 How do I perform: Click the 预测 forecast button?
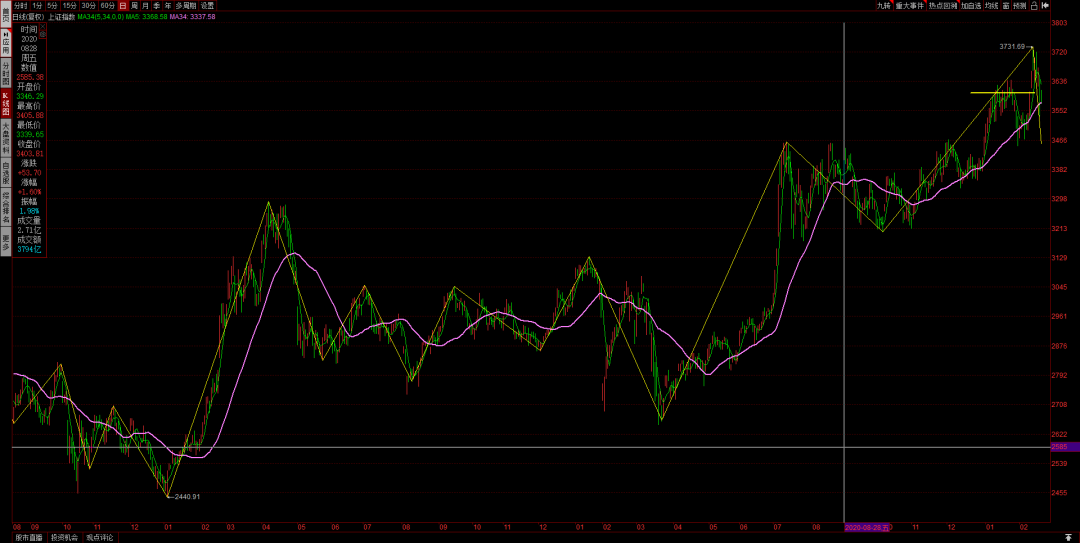tap(1019, 6)
